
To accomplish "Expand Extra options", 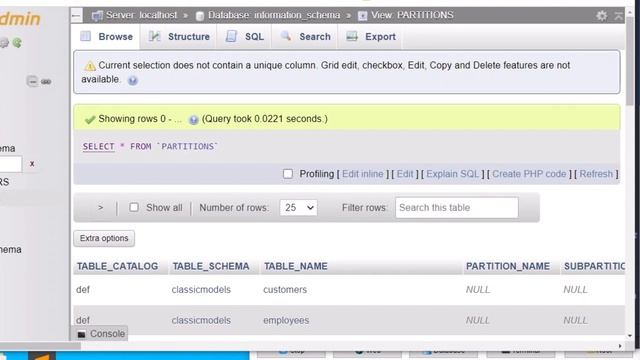I will [104, 238].
